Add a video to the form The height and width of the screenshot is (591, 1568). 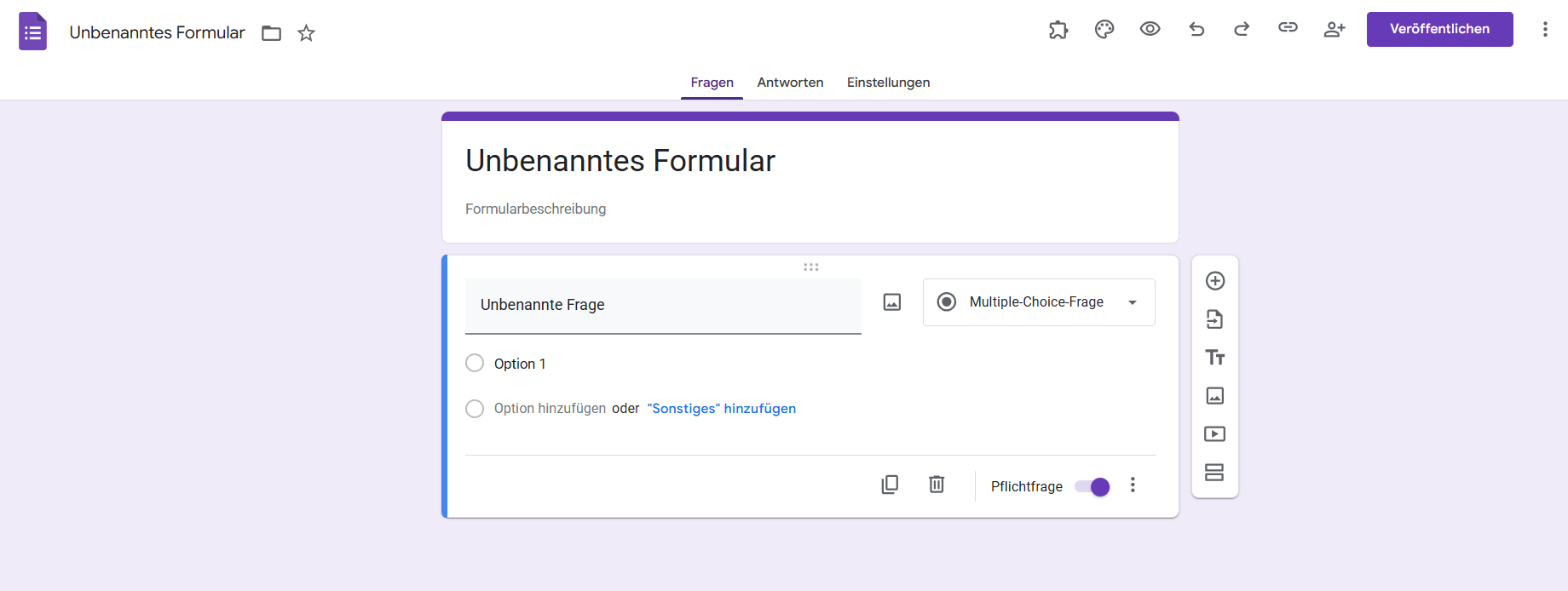click(x=1215, y=434)
